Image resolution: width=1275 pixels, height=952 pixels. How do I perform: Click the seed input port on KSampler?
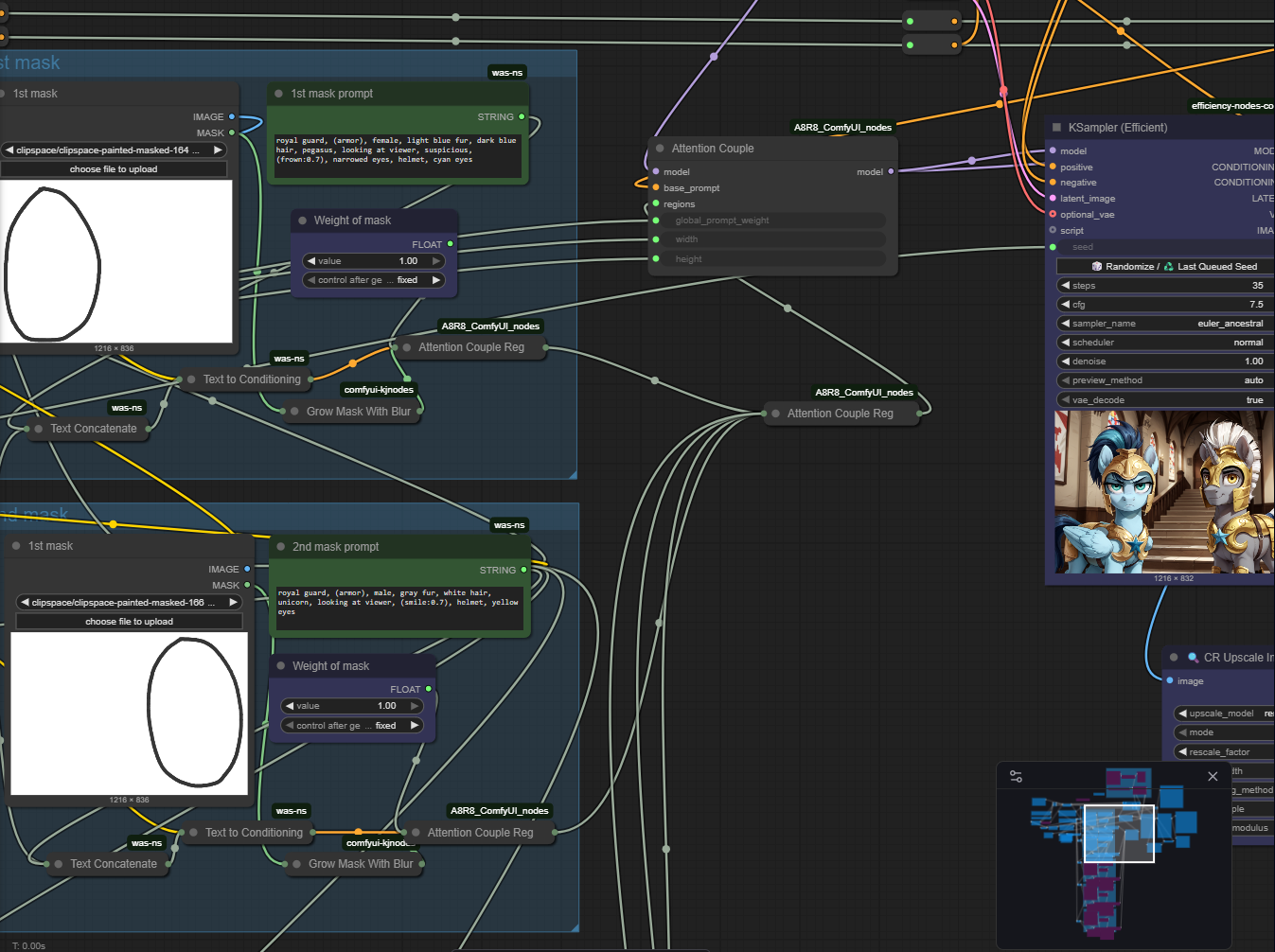point(1053,247)
